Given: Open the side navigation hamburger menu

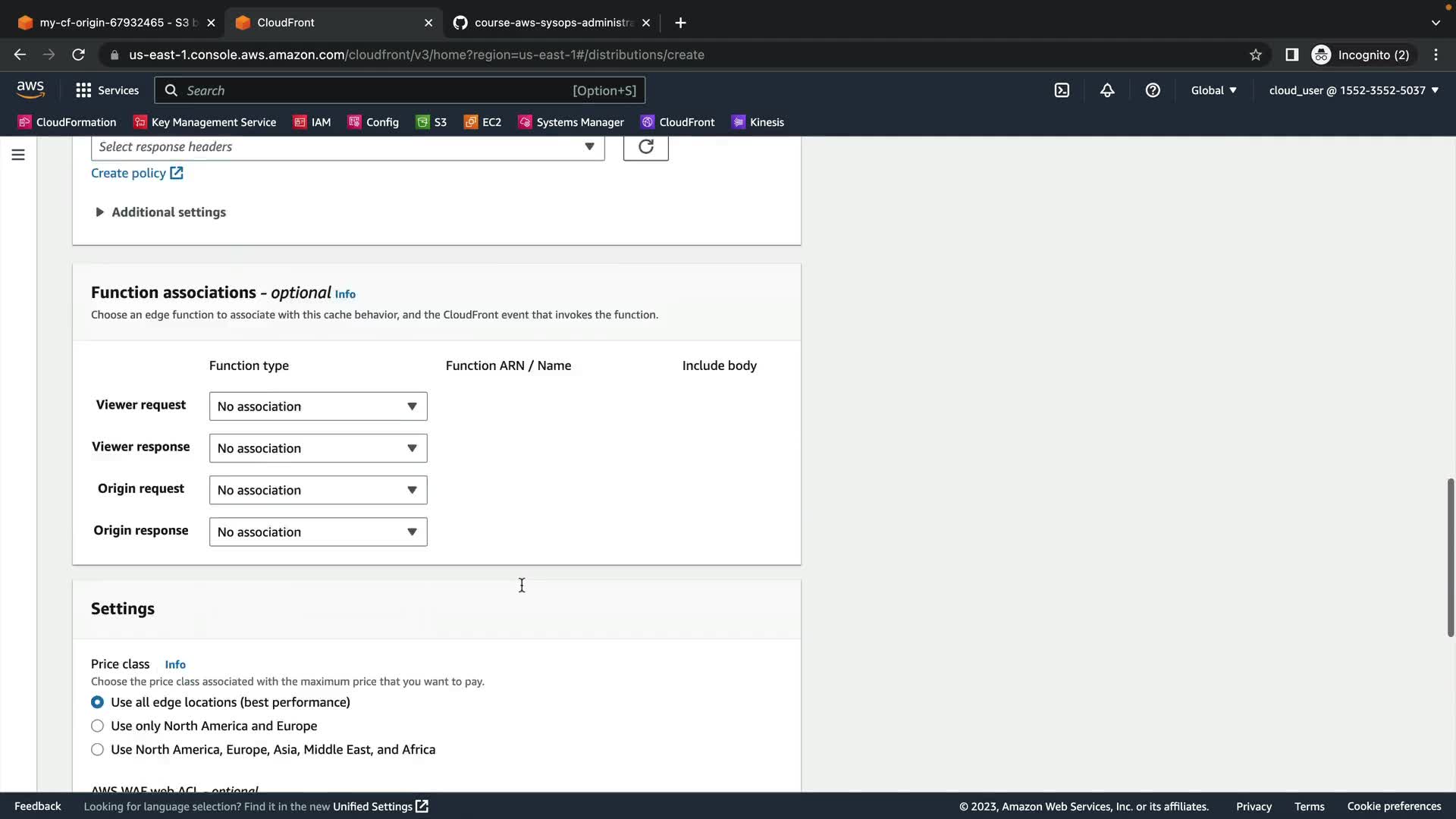Looking at the screenshot, I should pos(18,155).
